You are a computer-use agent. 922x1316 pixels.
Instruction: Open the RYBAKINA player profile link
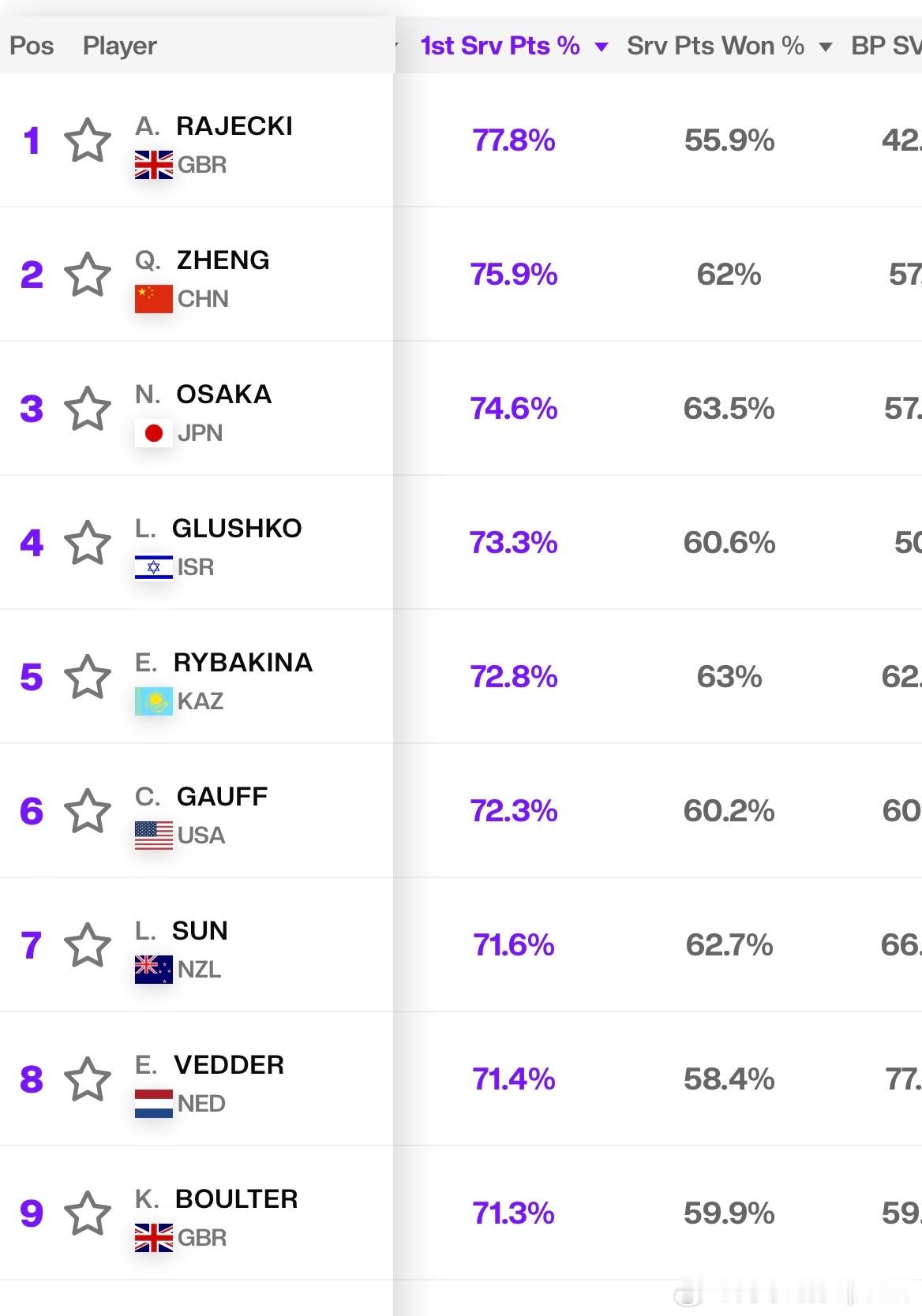(x=243, y=662)
